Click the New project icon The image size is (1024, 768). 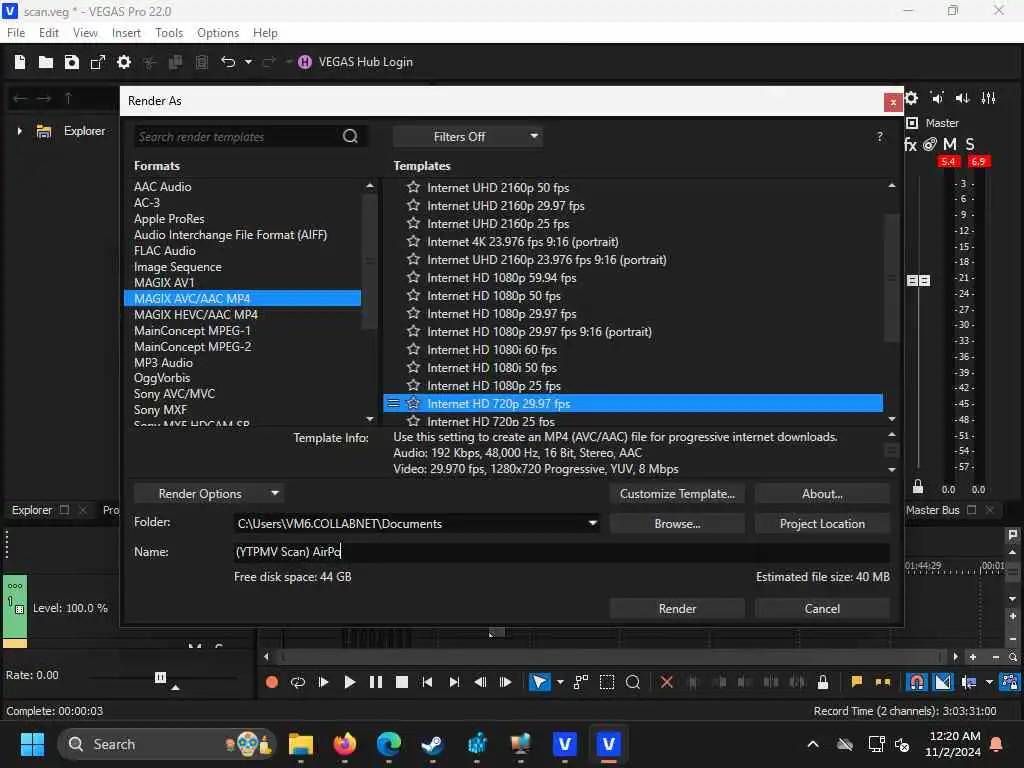click(x=20, y=62)
